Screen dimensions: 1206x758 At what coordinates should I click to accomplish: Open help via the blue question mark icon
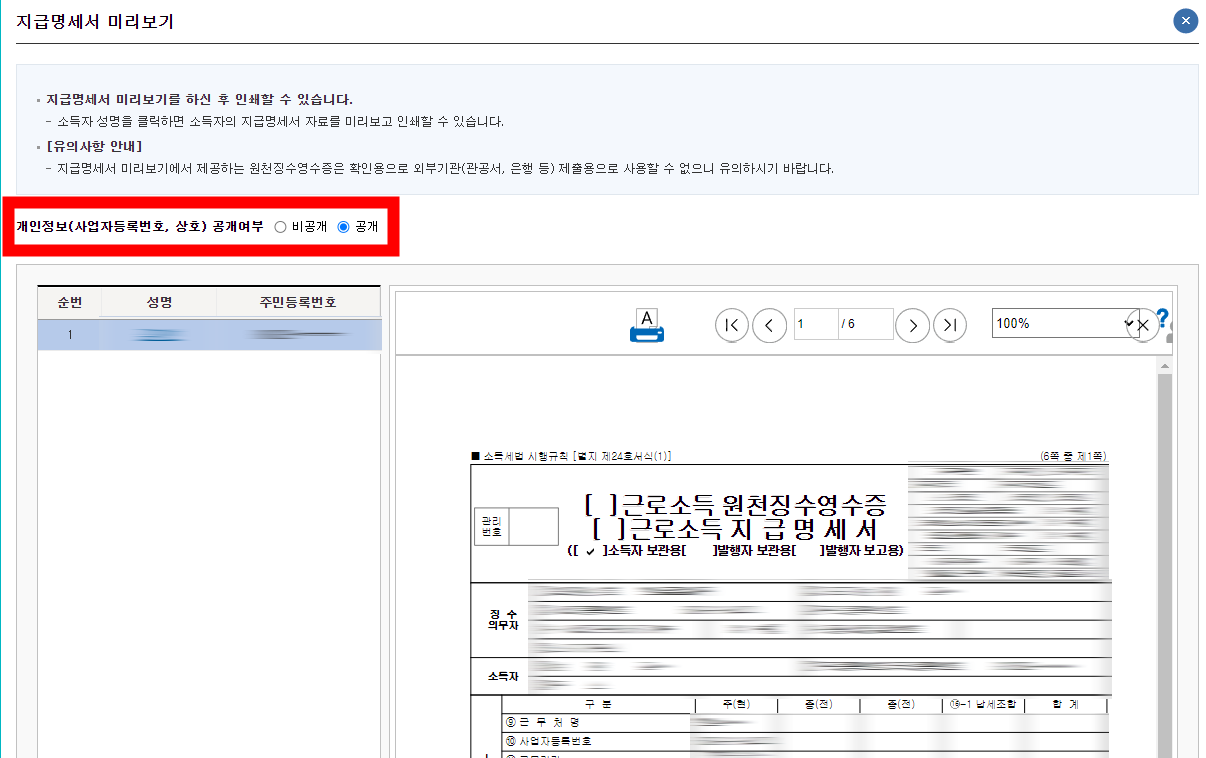tap(1162, 318)
